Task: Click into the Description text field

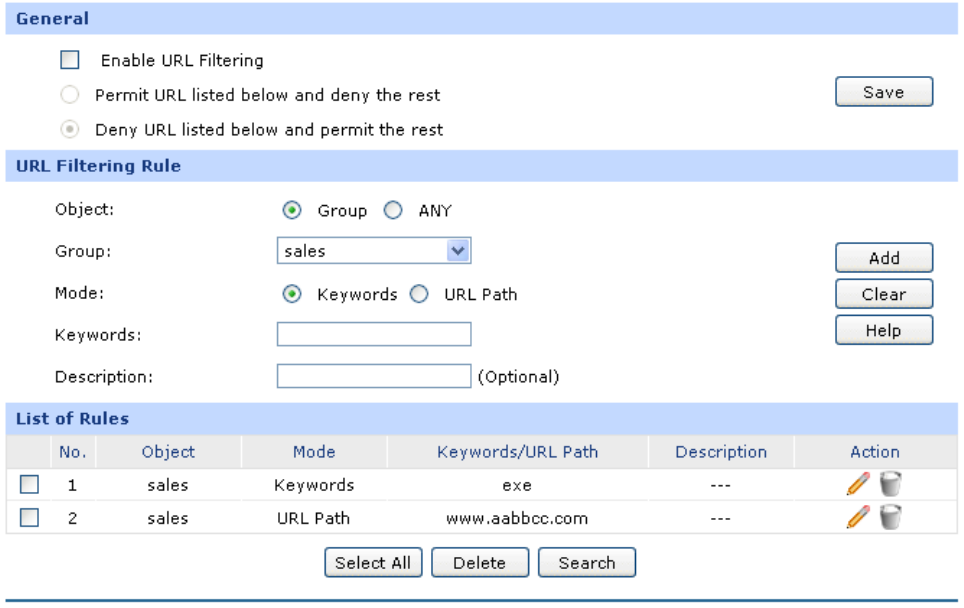Action: [373, 376]
